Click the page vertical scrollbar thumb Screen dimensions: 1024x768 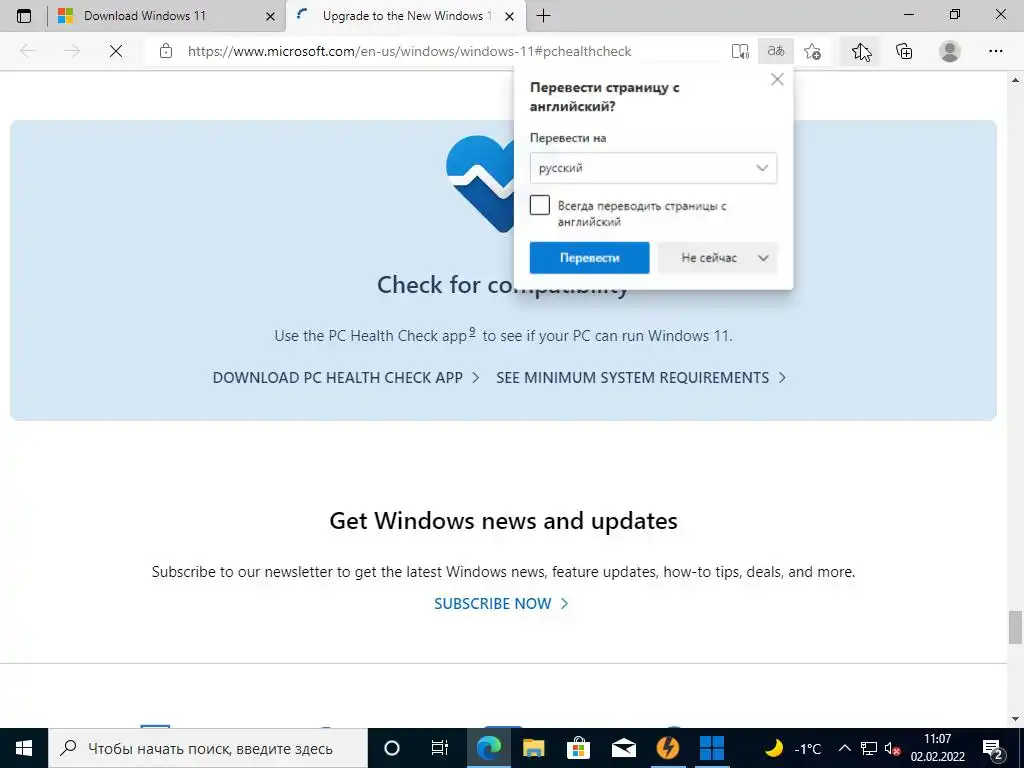(x=1015, y=627)
